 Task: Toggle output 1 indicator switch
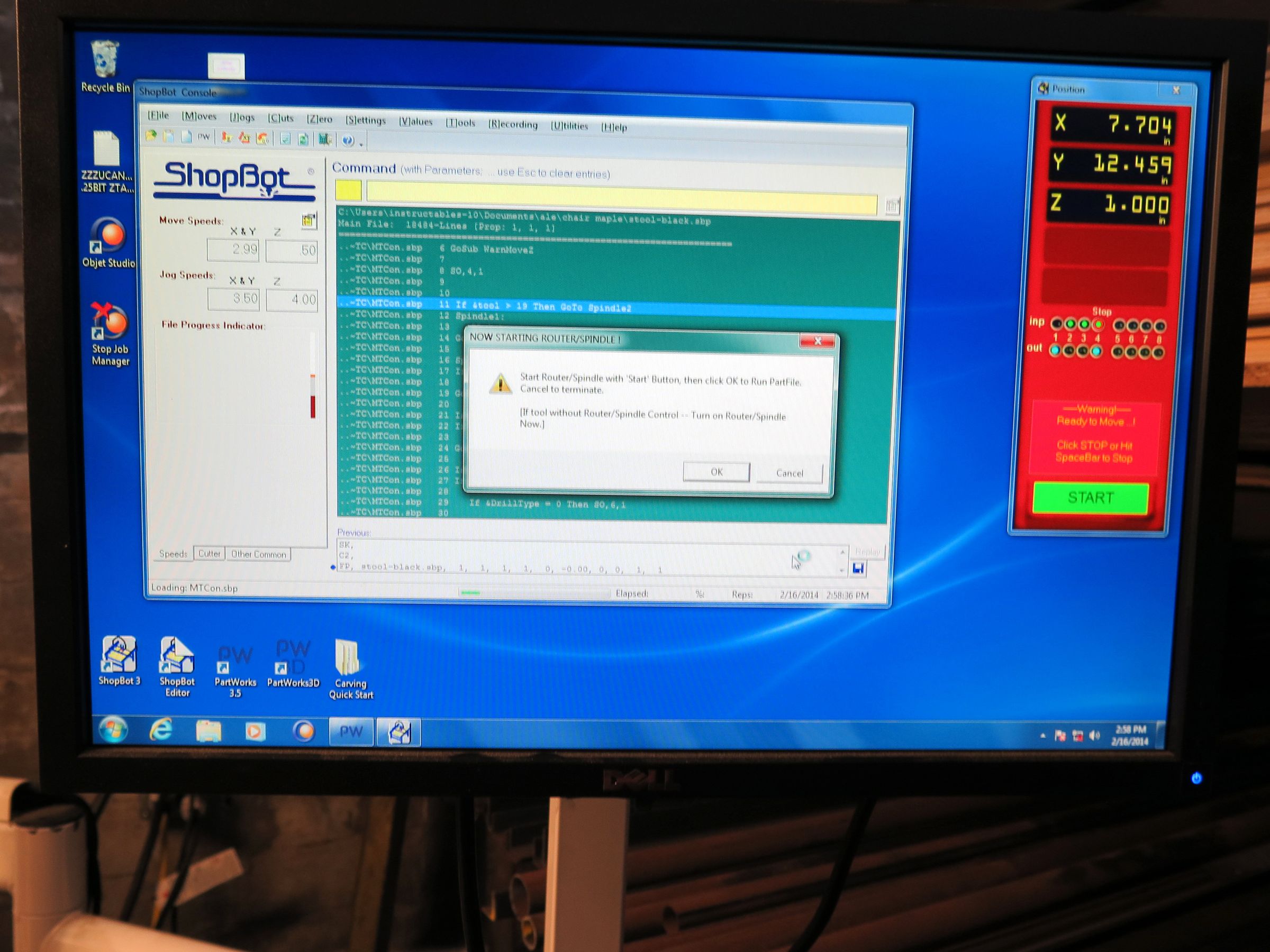[x=1055, y=351]
